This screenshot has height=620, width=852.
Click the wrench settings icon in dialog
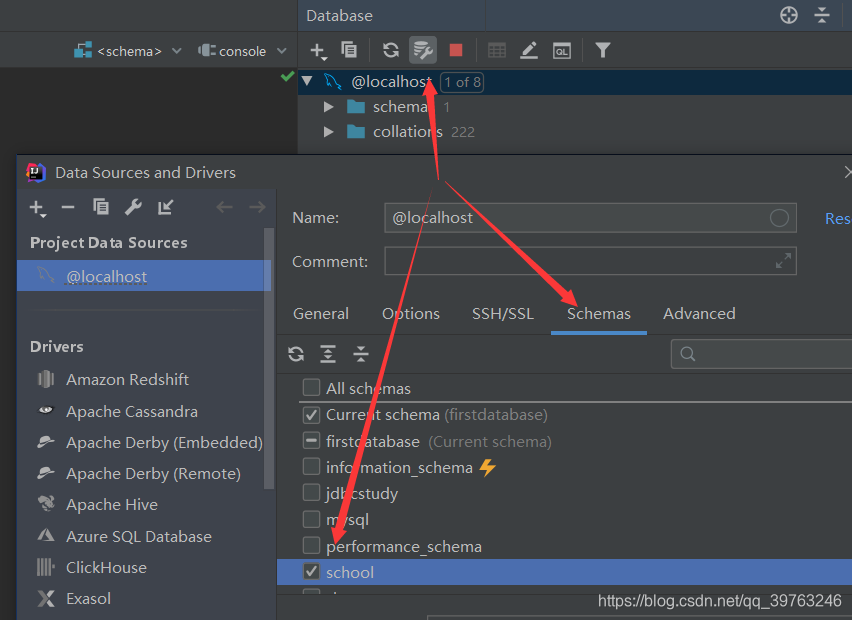tap(133, 207)
